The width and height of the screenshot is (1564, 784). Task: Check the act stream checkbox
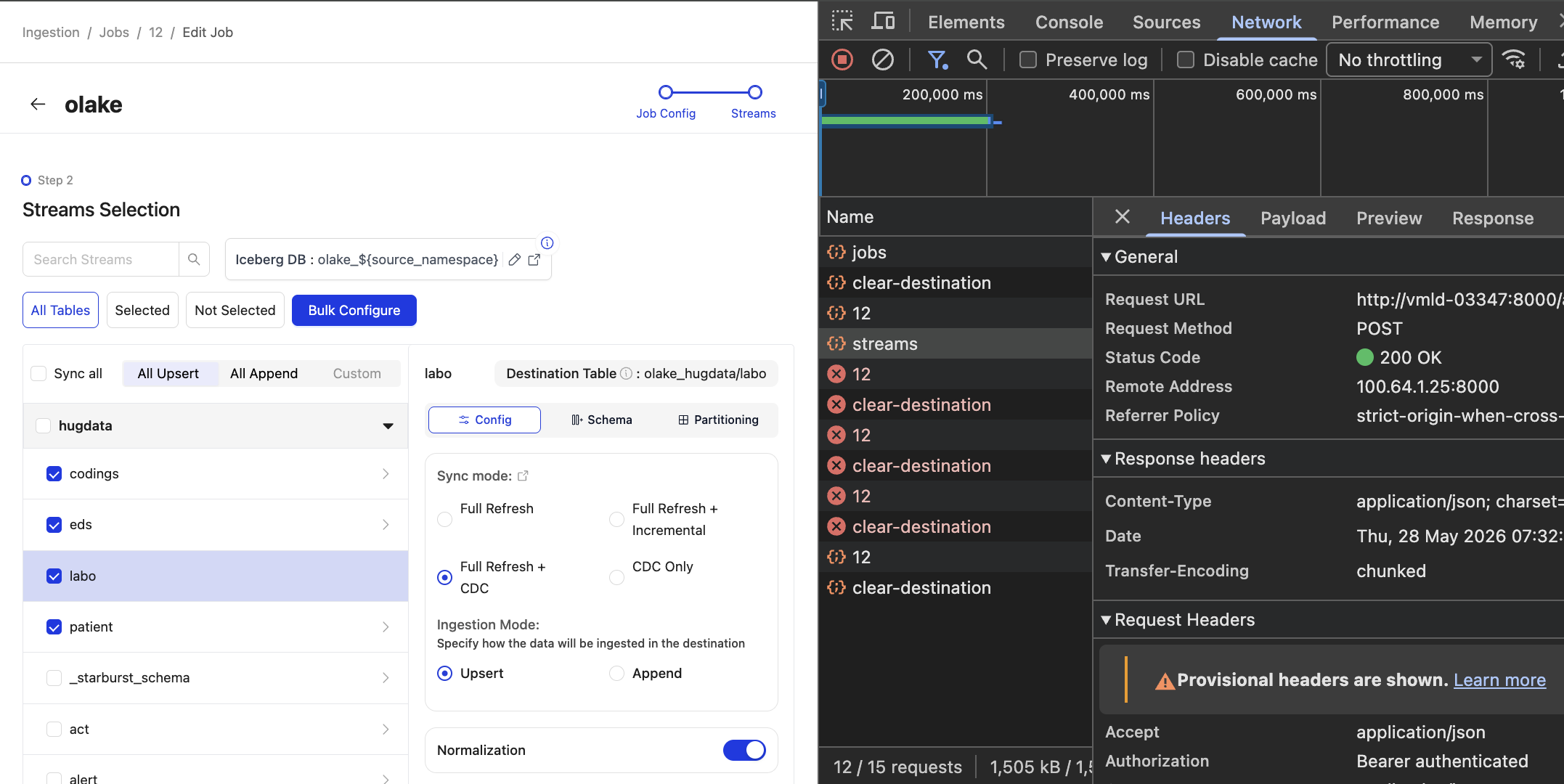pos(54,729)
